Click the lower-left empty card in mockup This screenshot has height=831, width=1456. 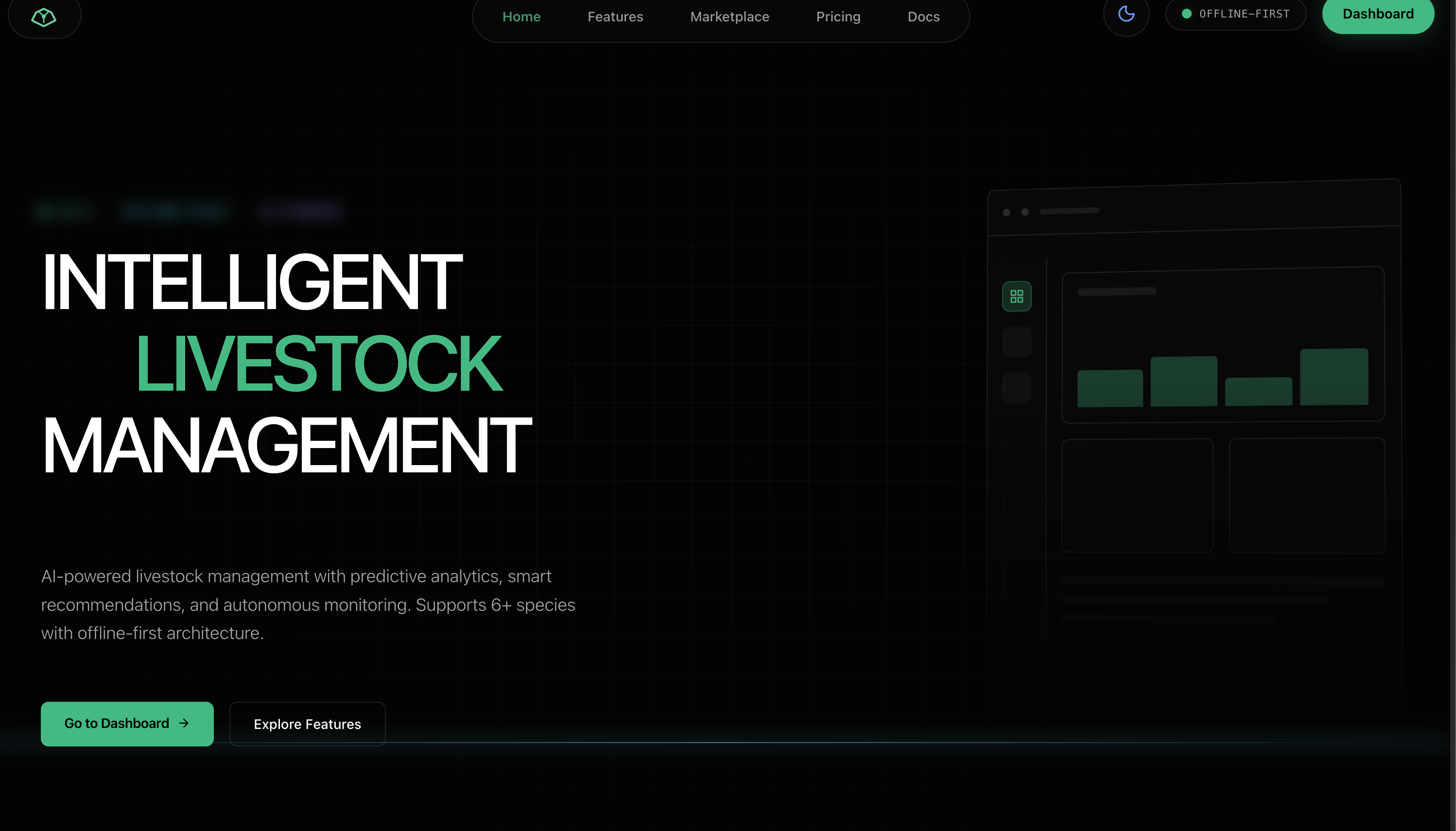(x=1137, y=495)
